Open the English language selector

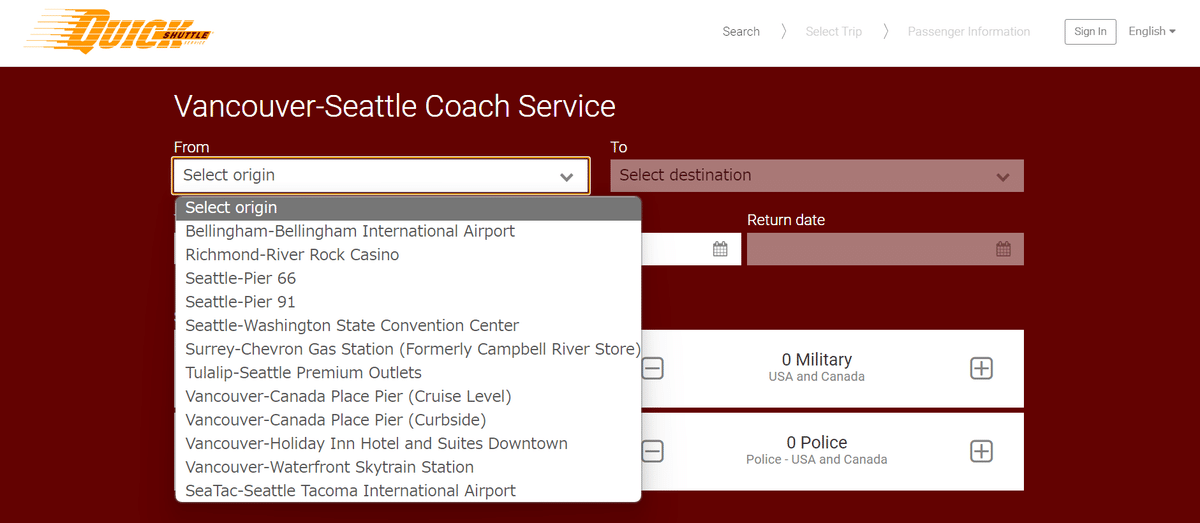pos(1151,31)
